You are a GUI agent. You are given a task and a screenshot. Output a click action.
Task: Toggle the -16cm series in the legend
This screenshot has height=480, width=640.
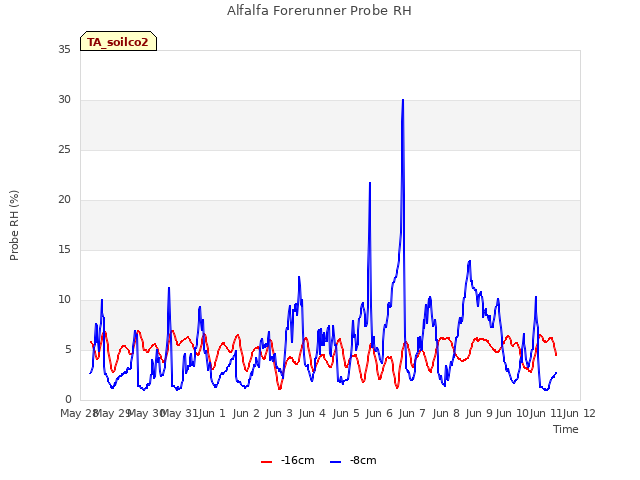[x=288, y=460]
